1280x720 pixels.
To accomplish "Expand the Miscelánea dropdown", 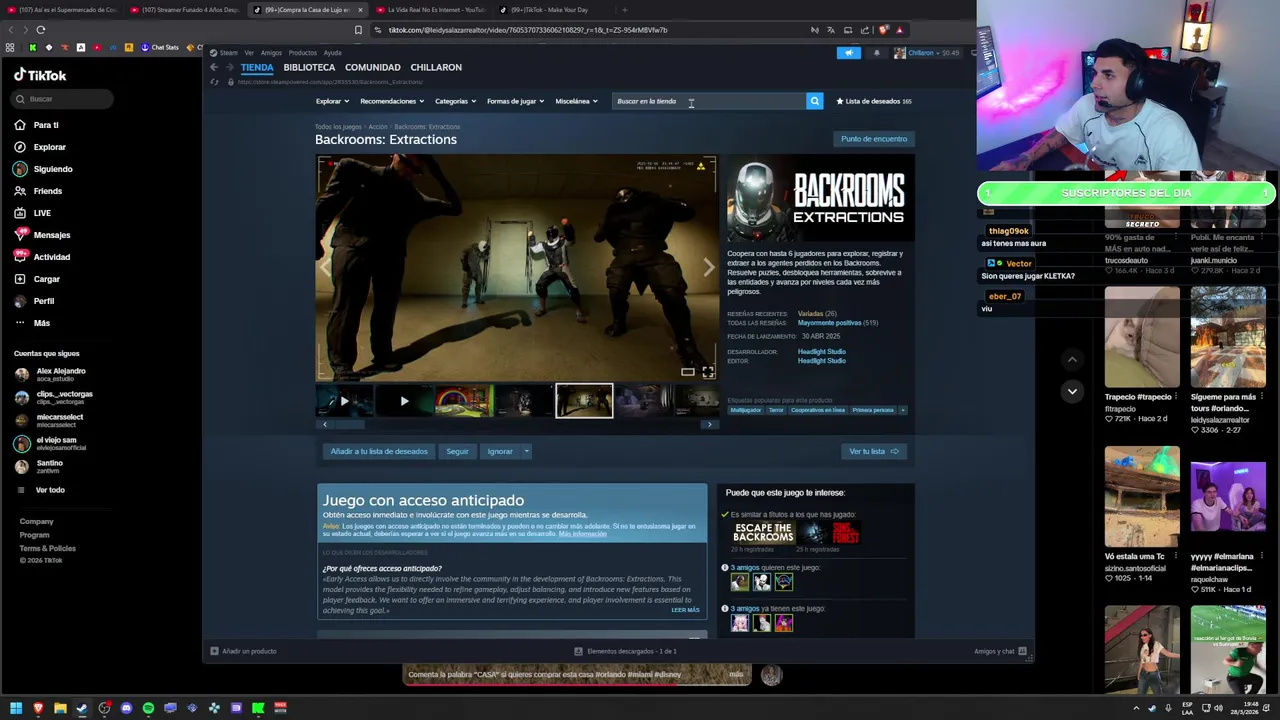I will (x=576, y=101).
